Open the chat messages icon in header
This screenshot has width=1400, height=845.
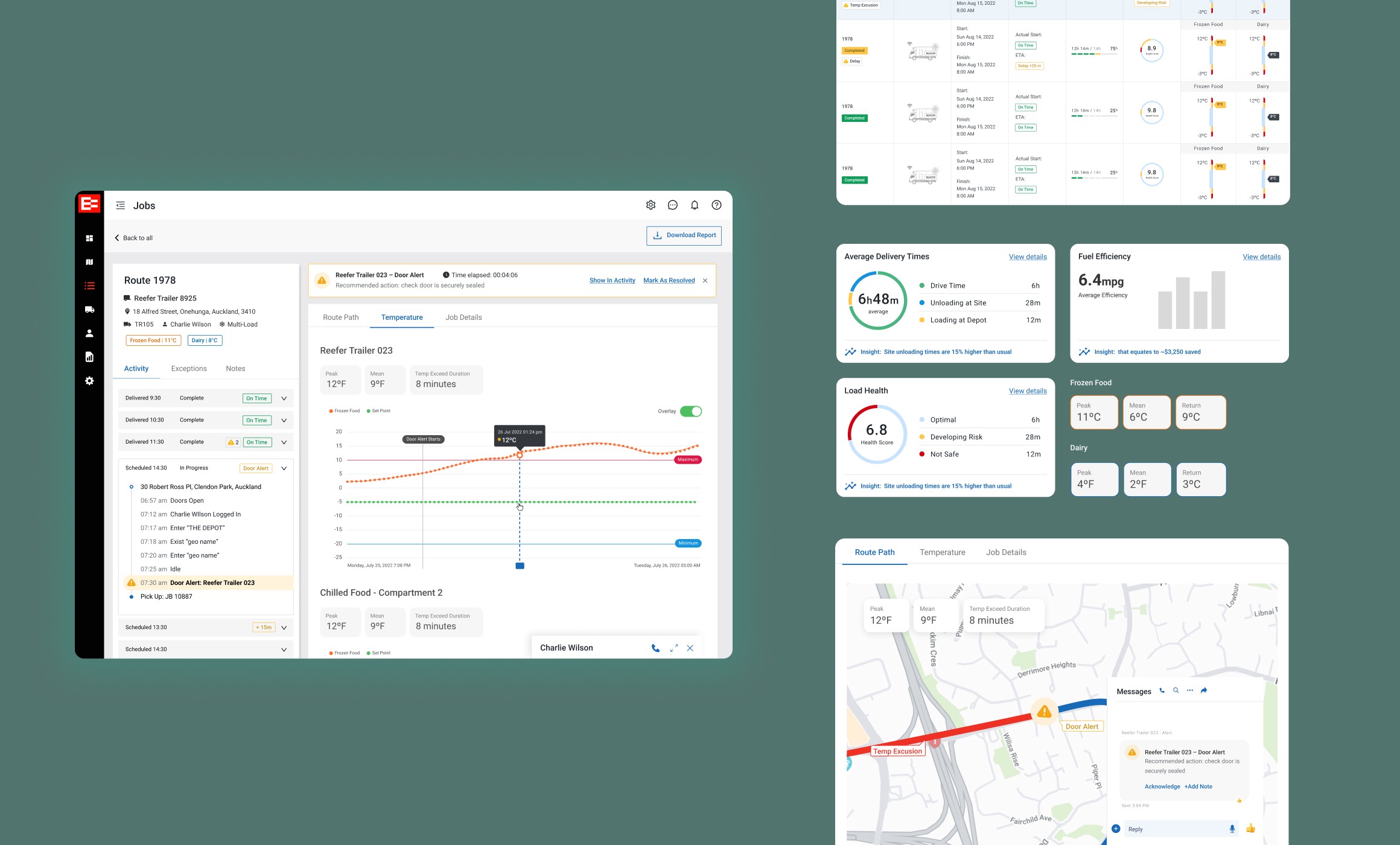[x=672, y=205]
